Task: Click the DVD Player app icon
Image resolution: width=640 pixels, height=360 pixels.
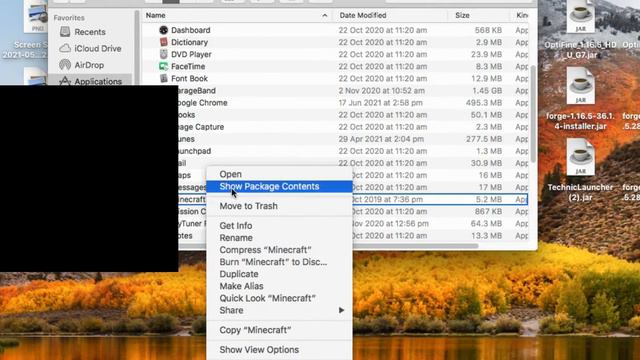Action: (164, 54)
